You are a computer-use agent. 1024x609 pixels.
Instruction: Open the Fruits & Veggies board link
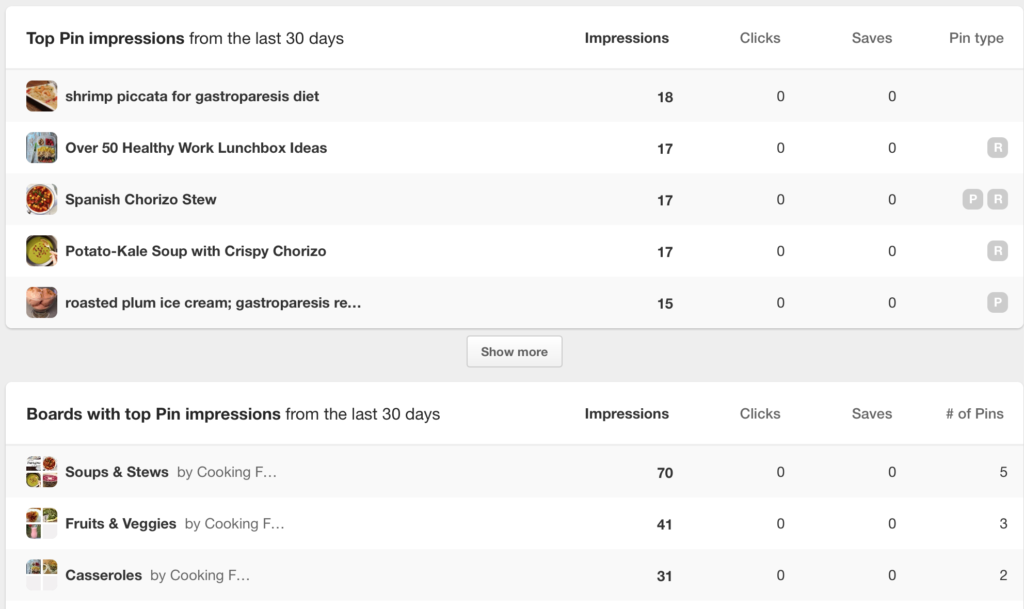pyautogui.click(x=120, y=523)
